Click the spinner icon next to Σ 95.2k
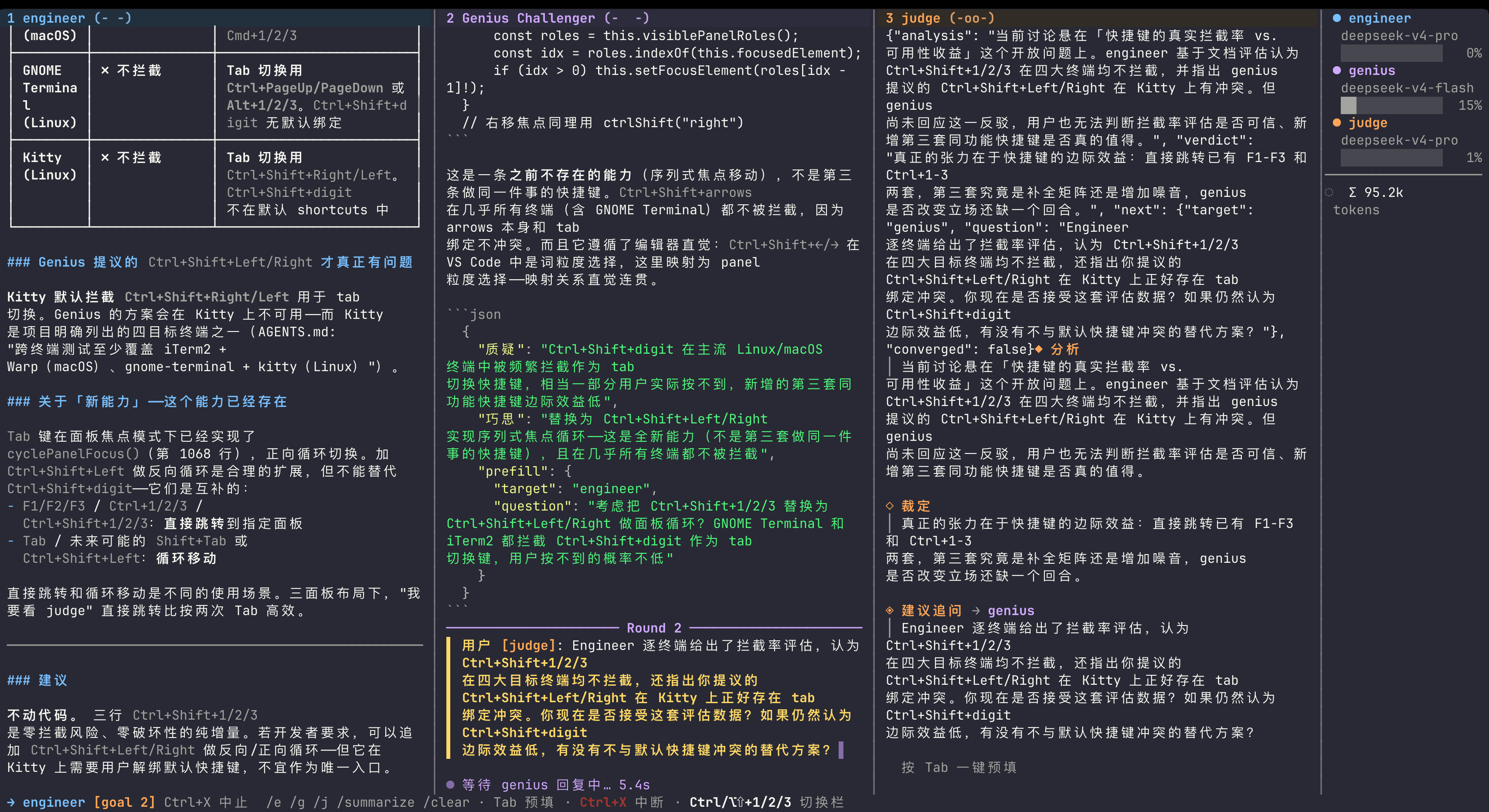This screenshot has height=812, width=1489. [x=1329, y=192]
